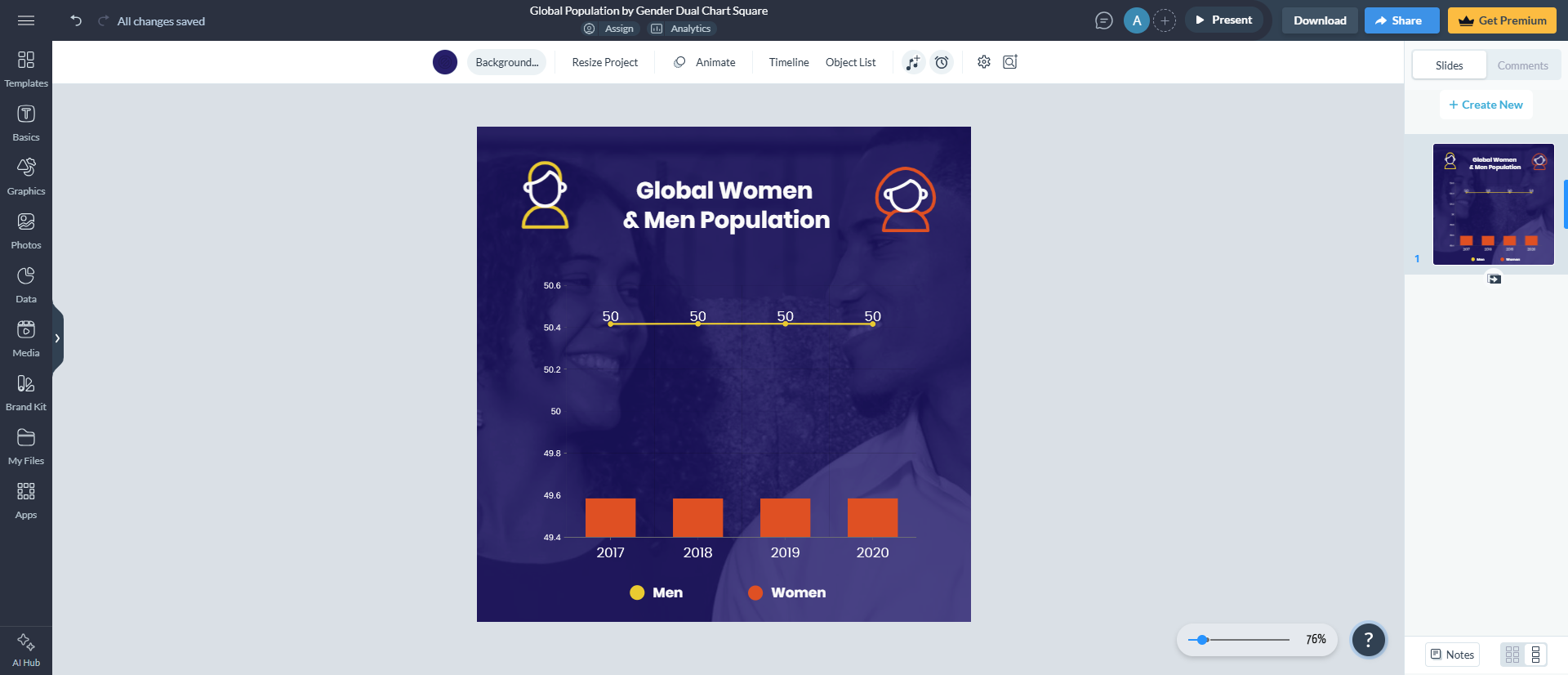Open the Media panel
The height and width of the screenshot is (675, 1568).
(x=26, y=338)
